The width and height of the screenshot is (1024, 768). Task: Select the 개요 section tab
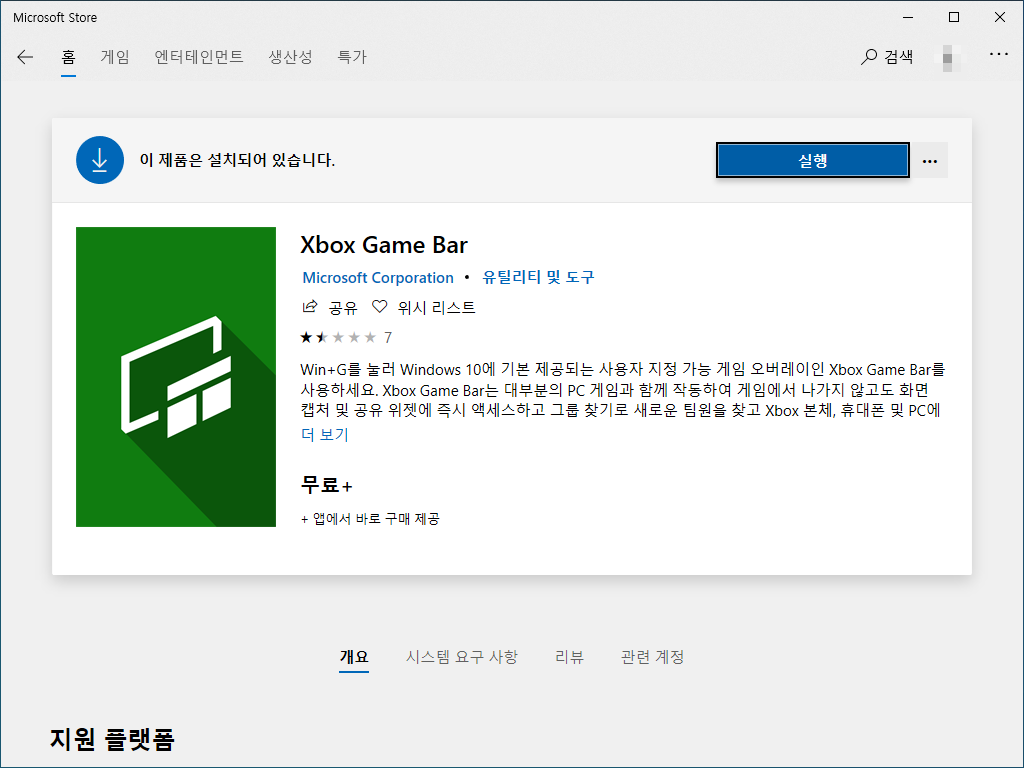354,657
